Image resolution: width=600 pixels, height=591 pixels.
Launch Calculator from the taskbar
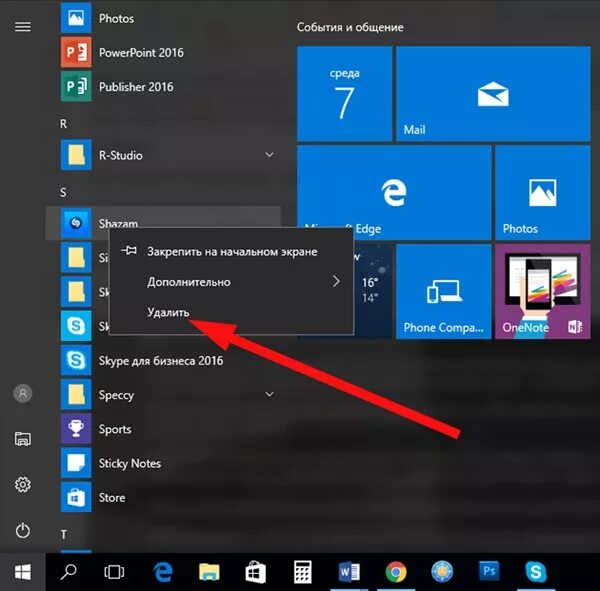click(x=302, y=572)
